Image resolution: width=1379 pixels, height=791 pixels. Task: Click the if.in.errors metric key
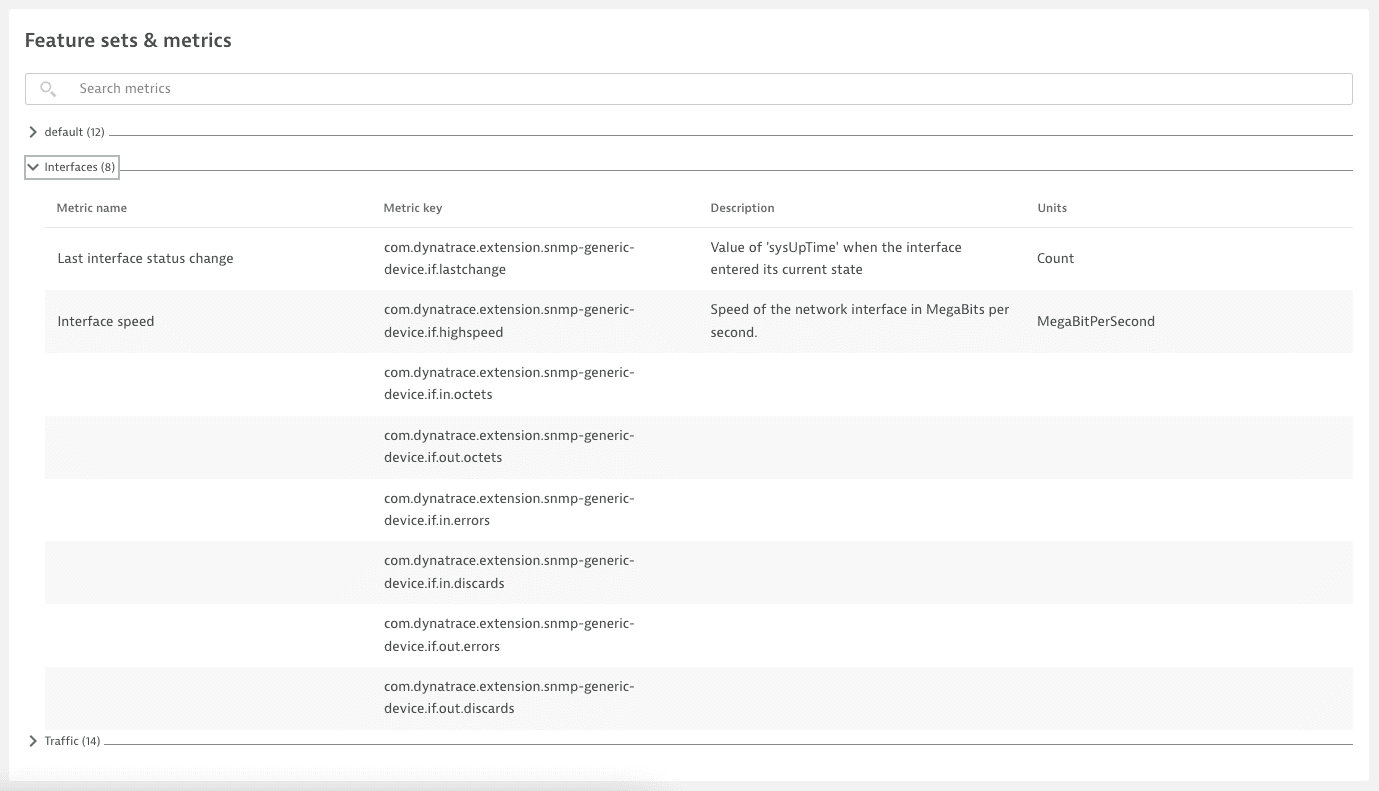509,510
